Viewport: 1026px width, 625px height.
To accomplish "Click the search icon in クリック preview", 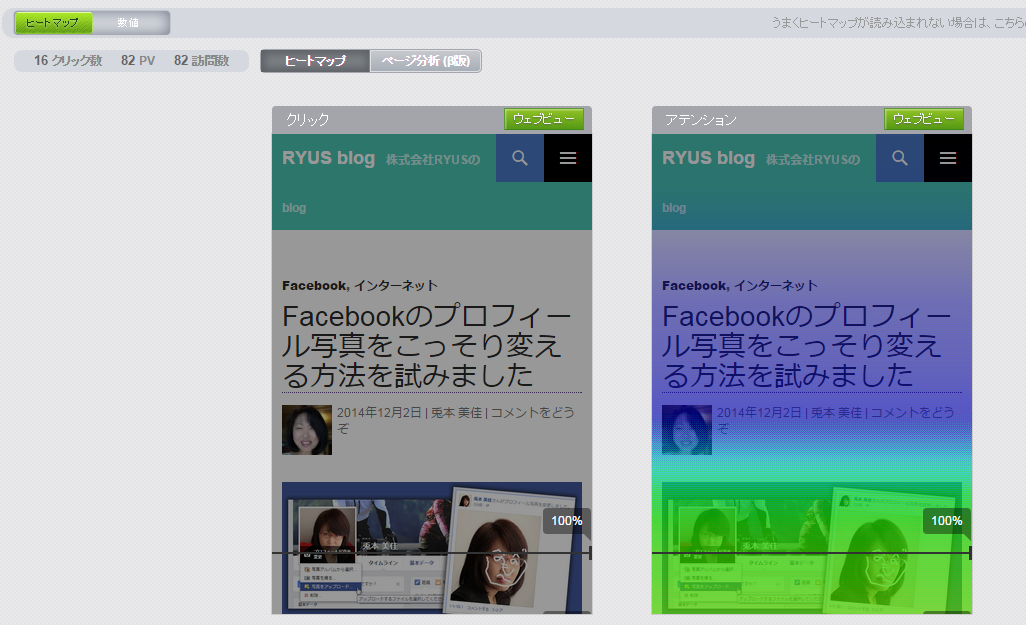I will pyautogui.click(x=520, y=158).
